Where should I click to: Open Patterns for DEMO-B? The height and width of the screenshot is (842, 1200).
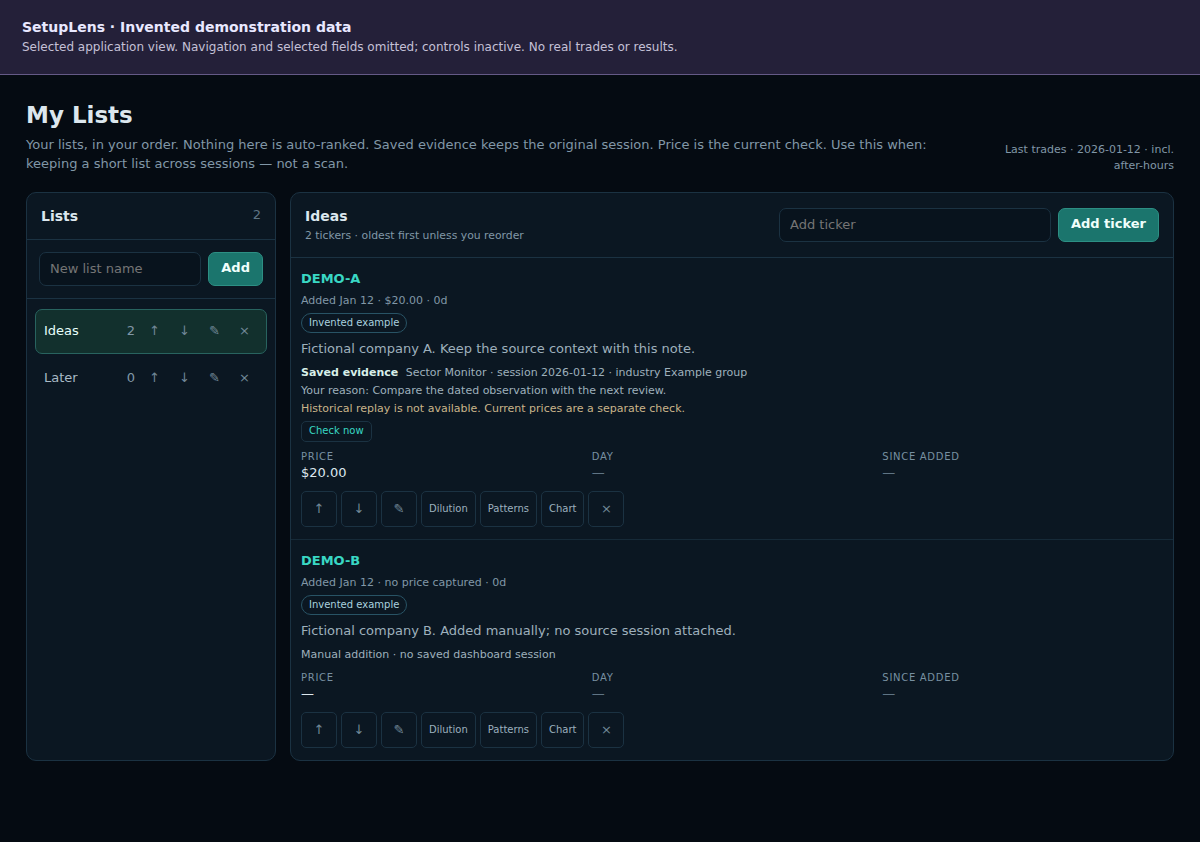(508, 730)
